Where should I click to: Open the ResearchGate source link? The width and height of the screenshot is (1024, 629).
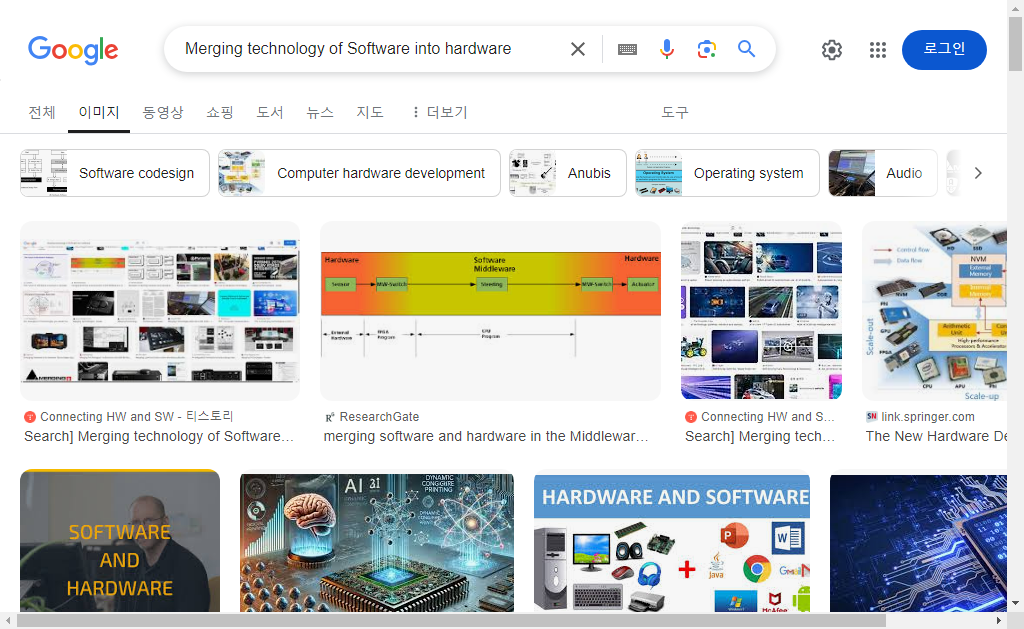coord(372,417)
